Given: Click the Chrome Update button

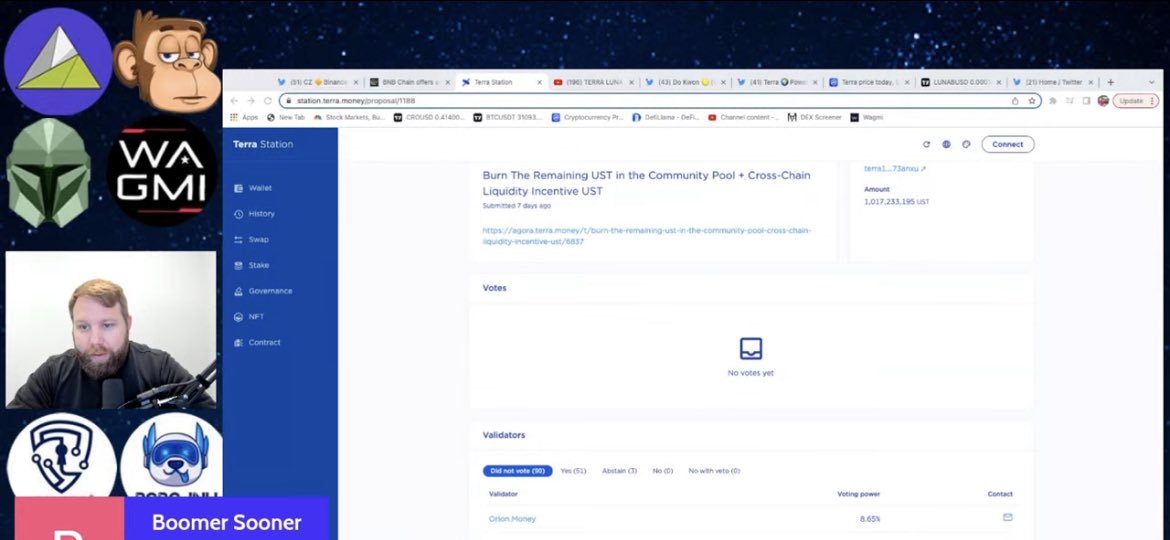Looking at the screenshot, I should (1136, 101).
